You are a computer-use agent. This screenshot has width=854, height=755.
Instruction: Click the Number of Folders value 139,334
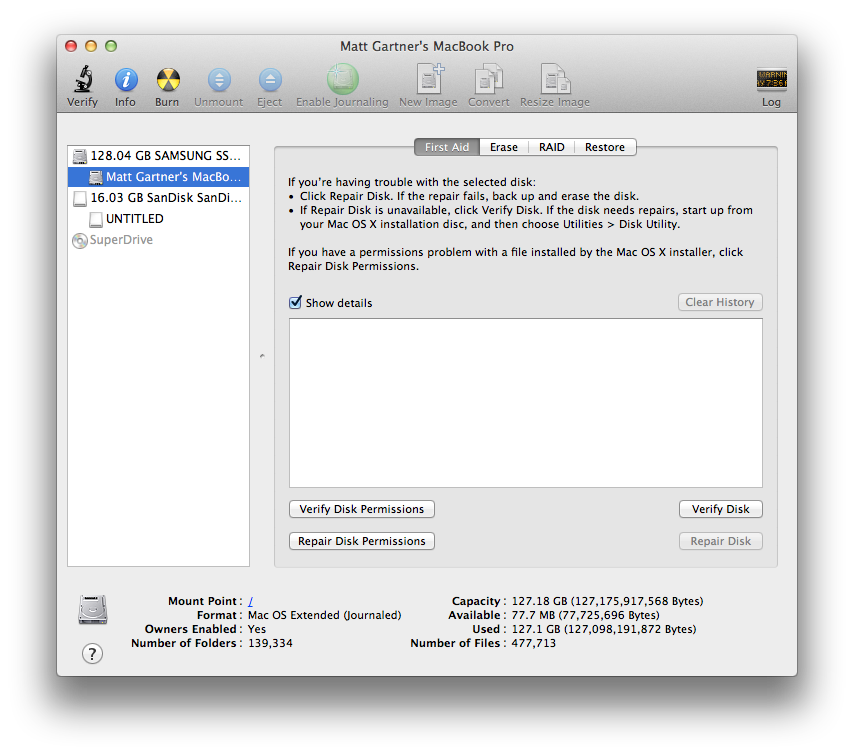point(270,643)
